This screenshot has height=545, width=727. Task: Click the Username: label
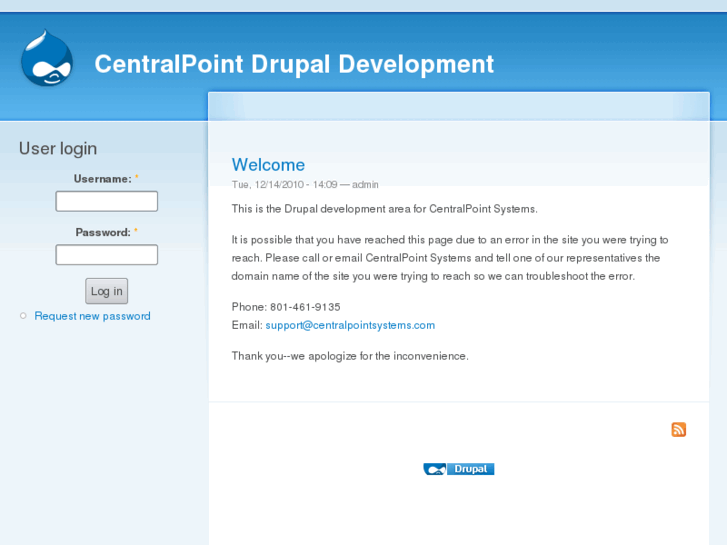point(103,179)
